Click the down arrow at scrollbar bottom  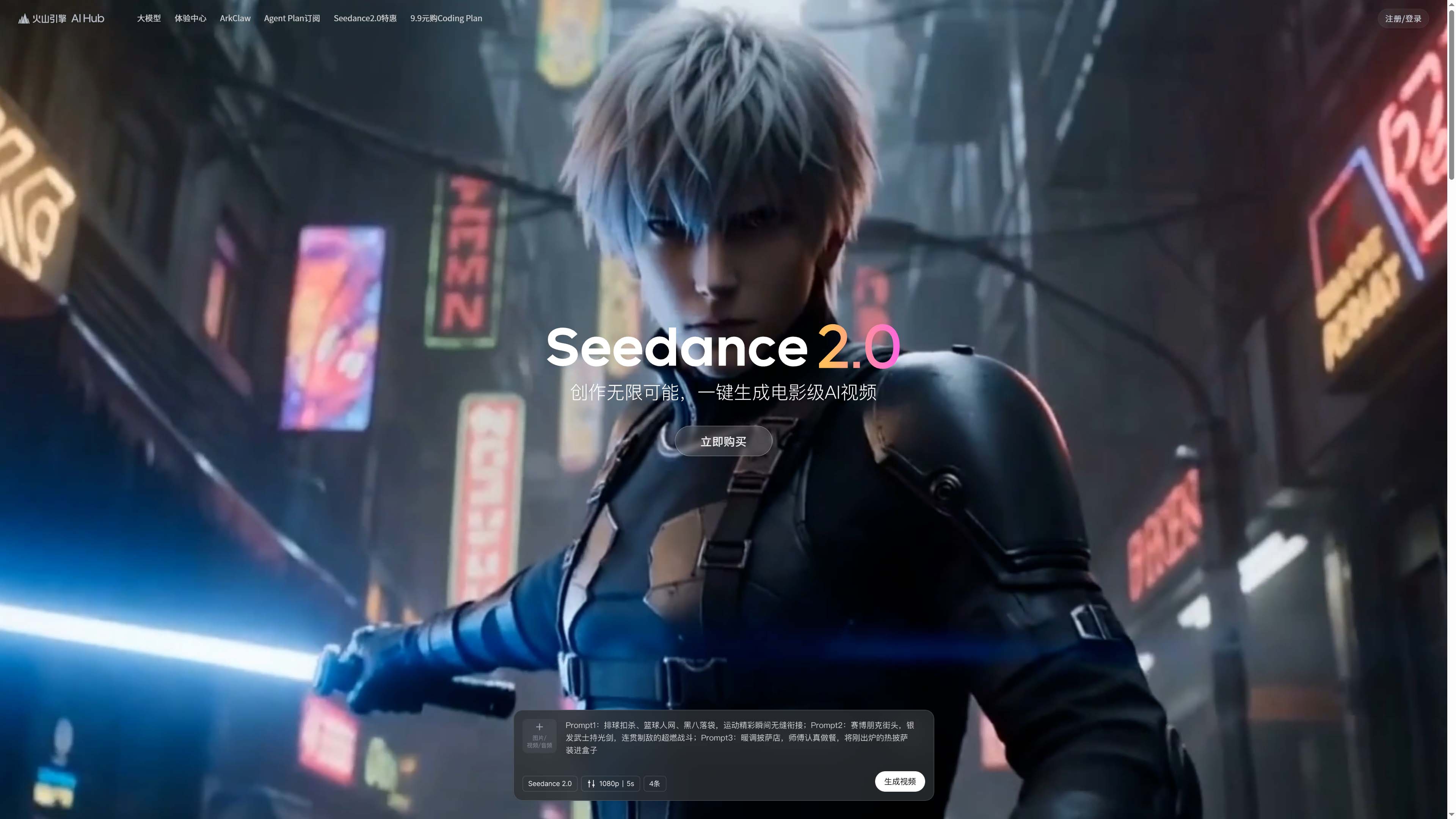pos(1451,814)
